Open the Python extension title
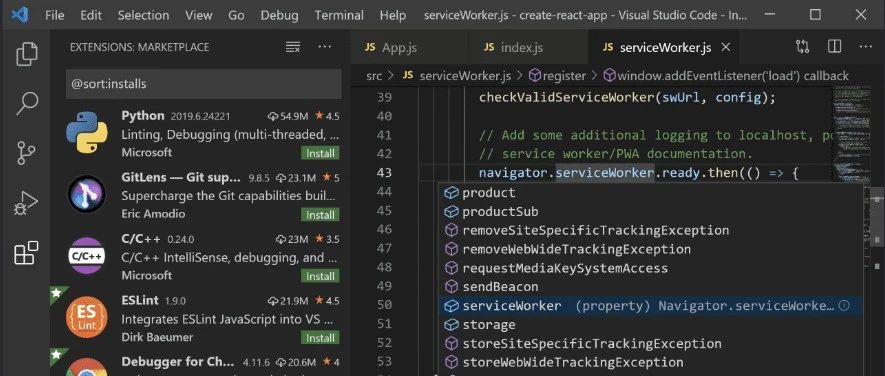 (x=143, y=116)
